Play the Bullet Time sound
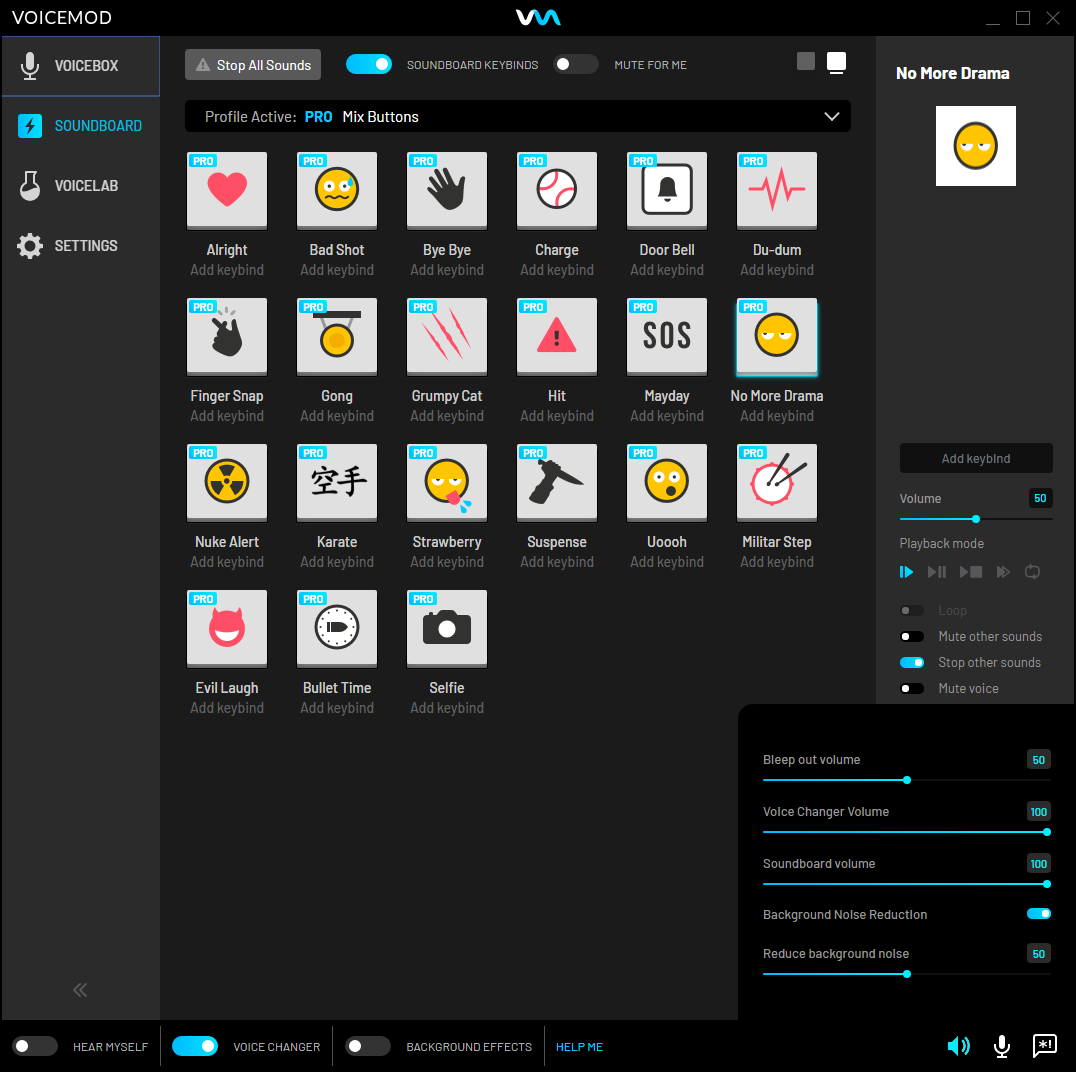The width and height of the screenshot is (1076, 1072). coord(337,629)
